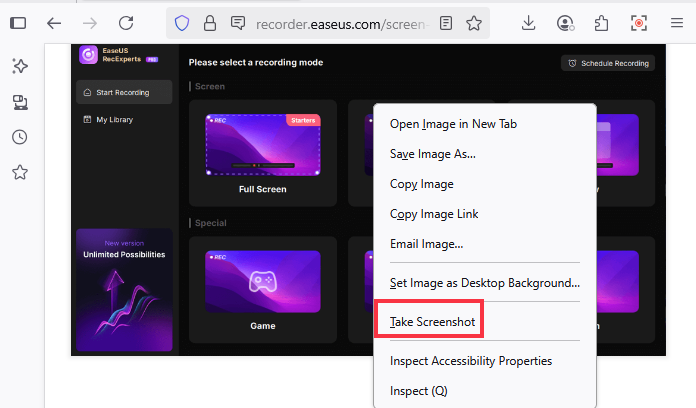
Task: View site security padlock info
Action: click(x=210, y=23)
